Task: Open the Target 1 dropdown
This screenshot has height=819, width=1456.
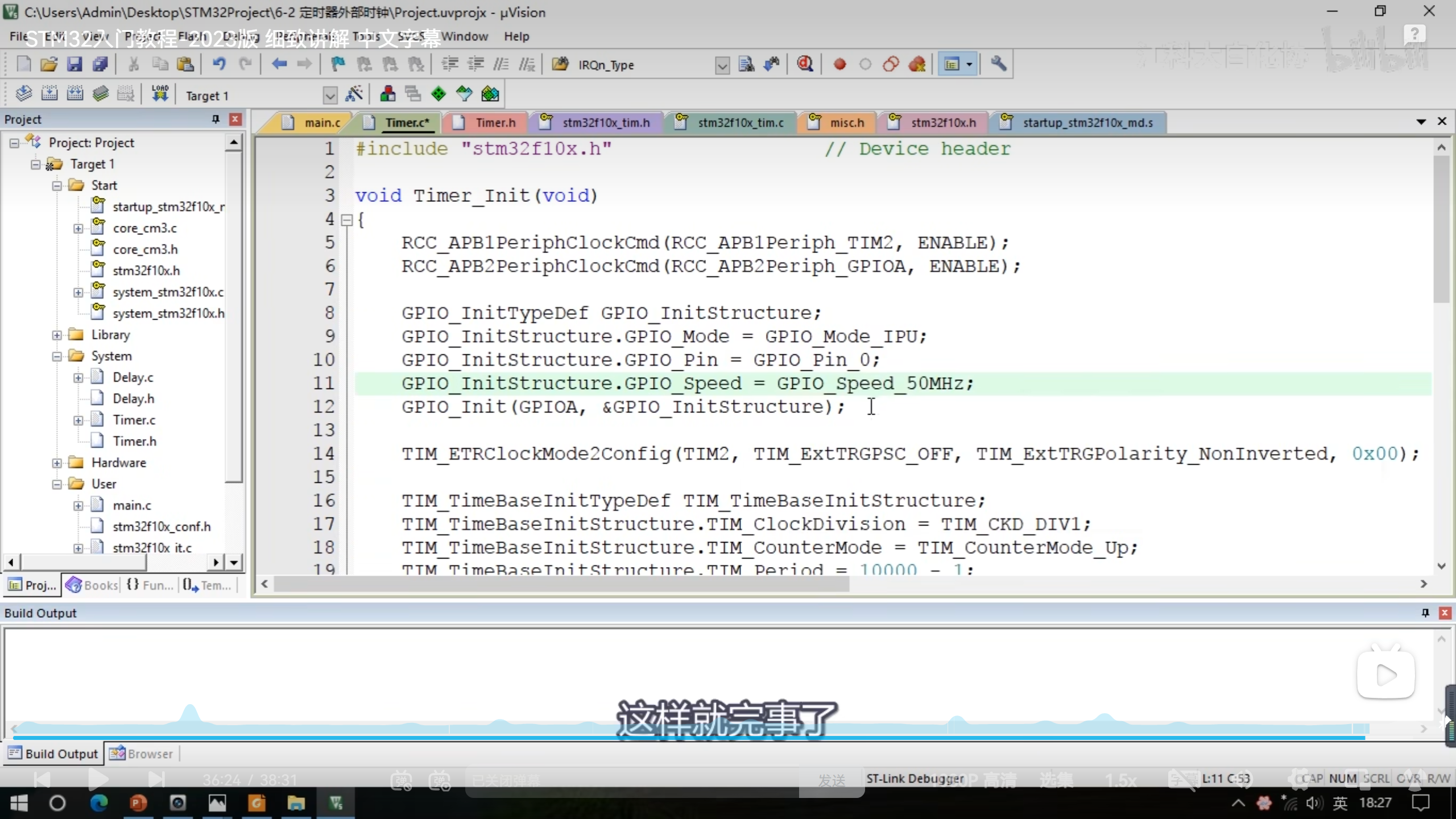Action: [330, 95]
